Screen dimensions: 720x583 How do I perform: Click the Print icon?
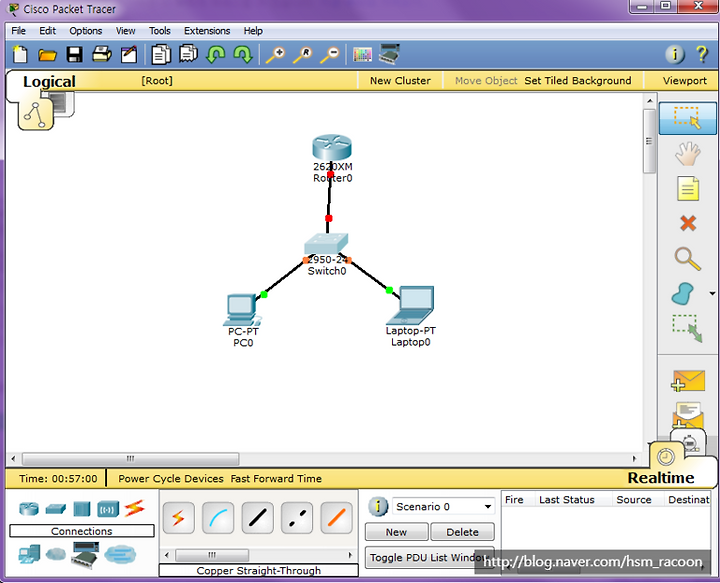pyautogui.click(x=102, y=54)
